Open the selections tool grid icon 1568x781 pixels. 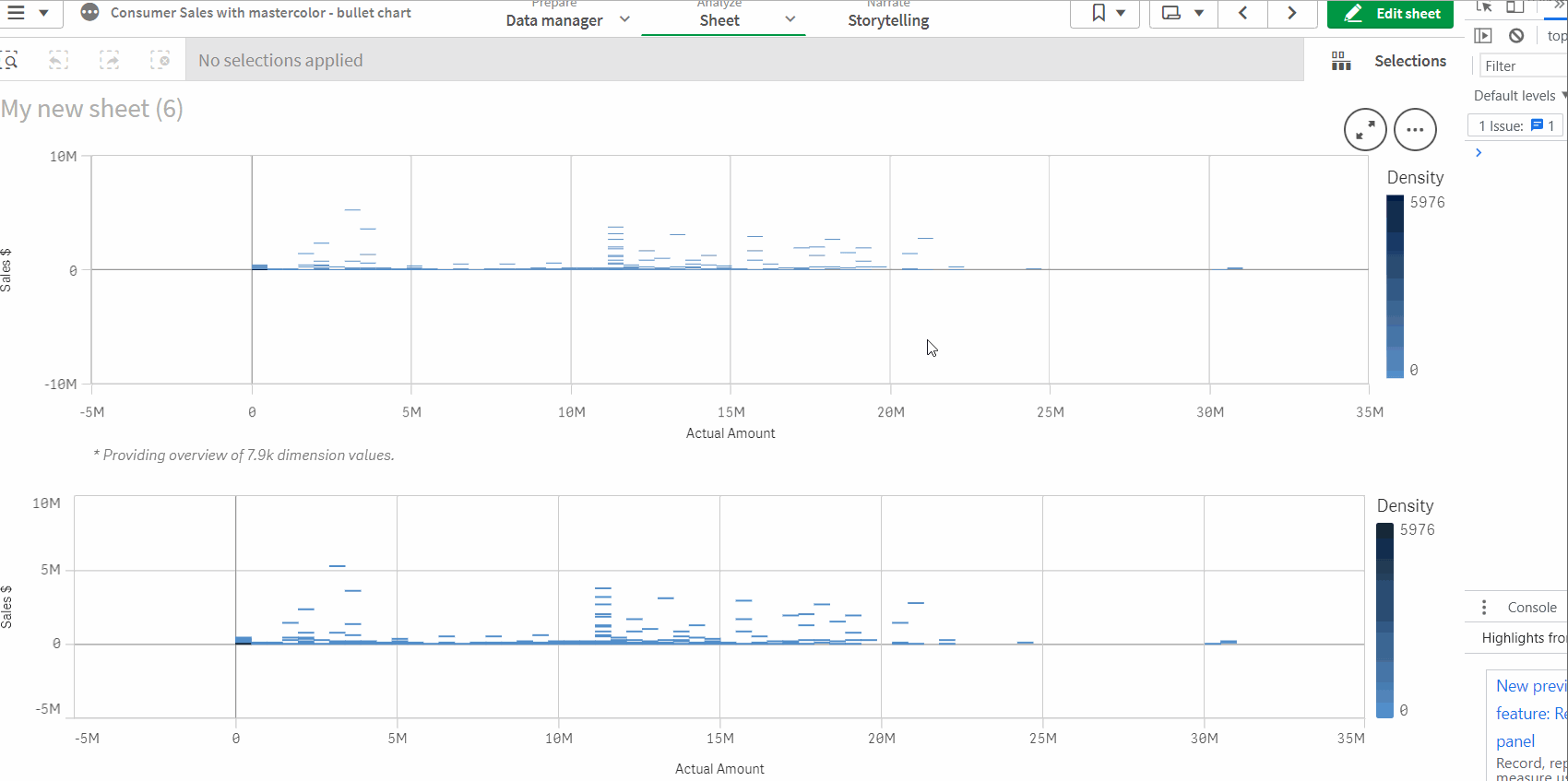click(x=1341, y=61)
